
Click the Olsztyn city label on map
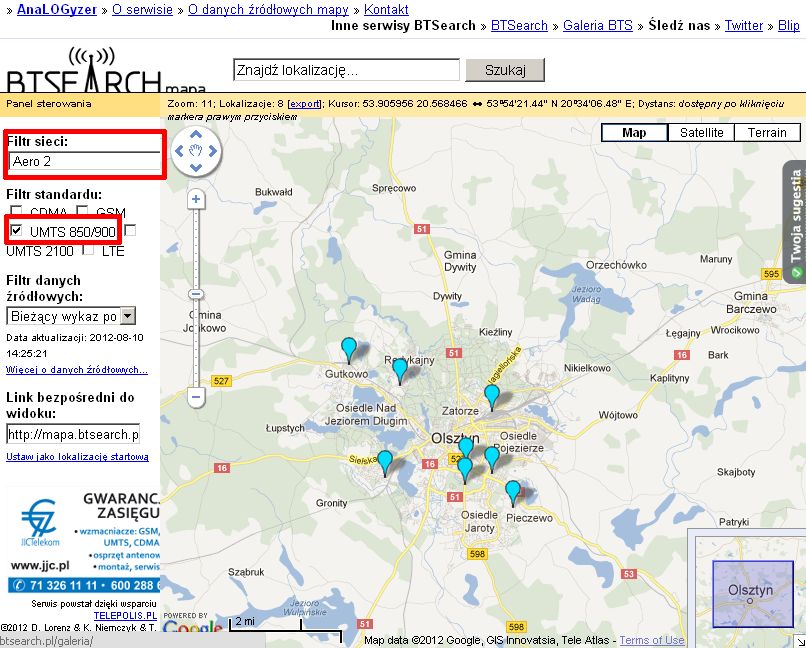point(455,438)
